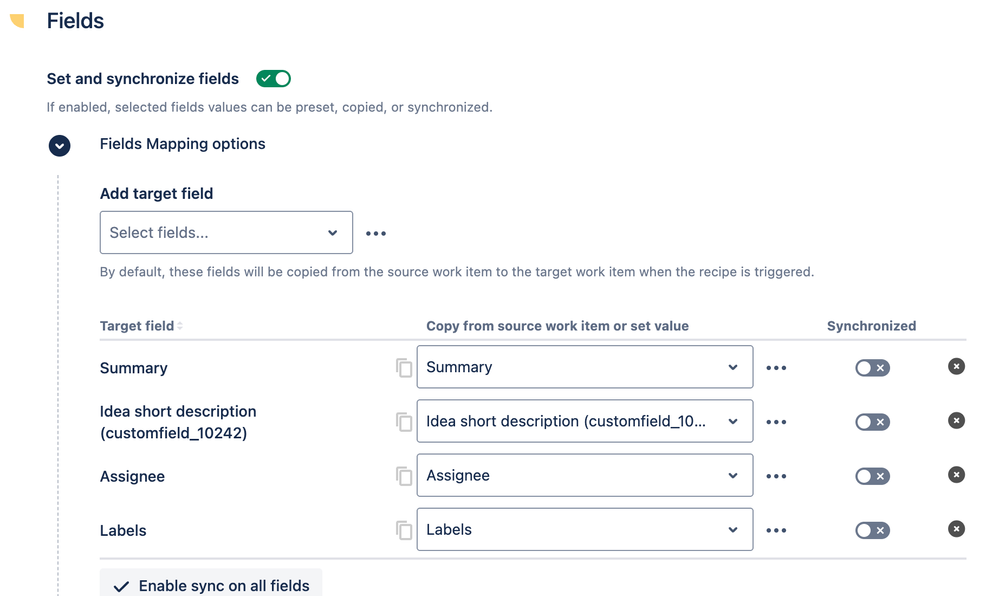Turn on Synchronized toggle for Assignee
Viewport: 999px width, 596px height.
[x=872, y=476]
